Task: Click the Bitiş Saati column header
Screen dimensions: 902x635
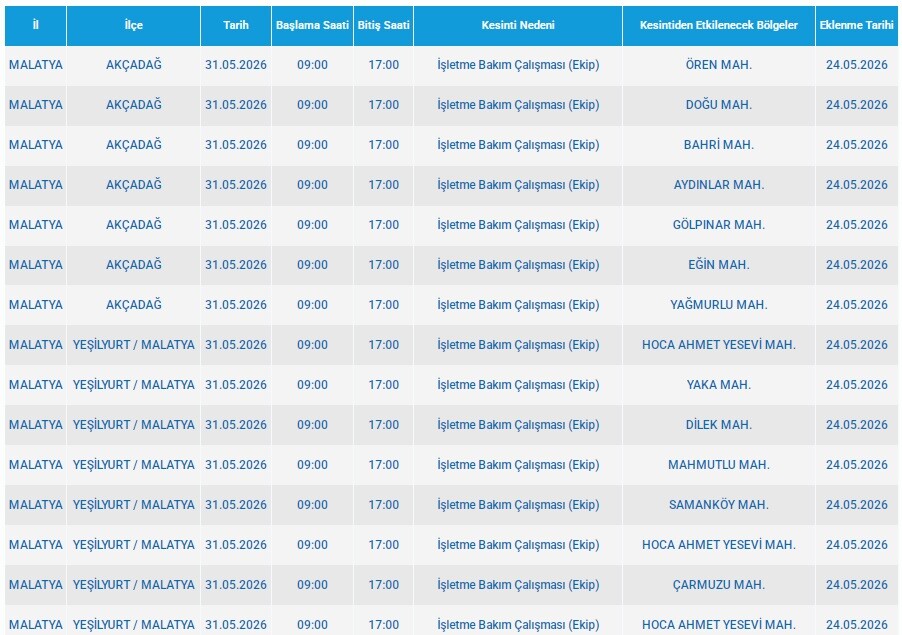Action: tap(384, 25)
